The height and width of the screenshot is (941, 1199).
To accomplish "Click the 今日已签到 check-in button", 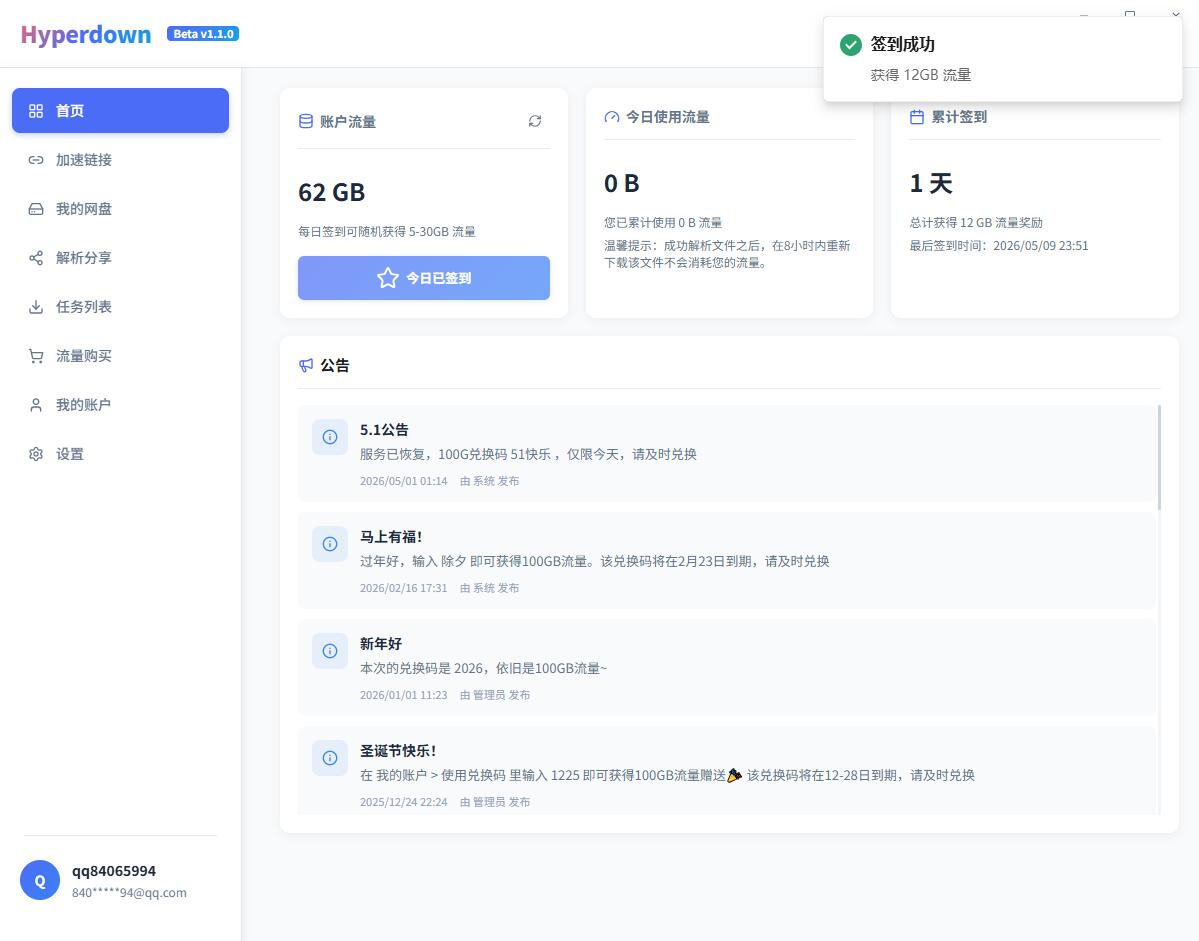I will 424,277.
